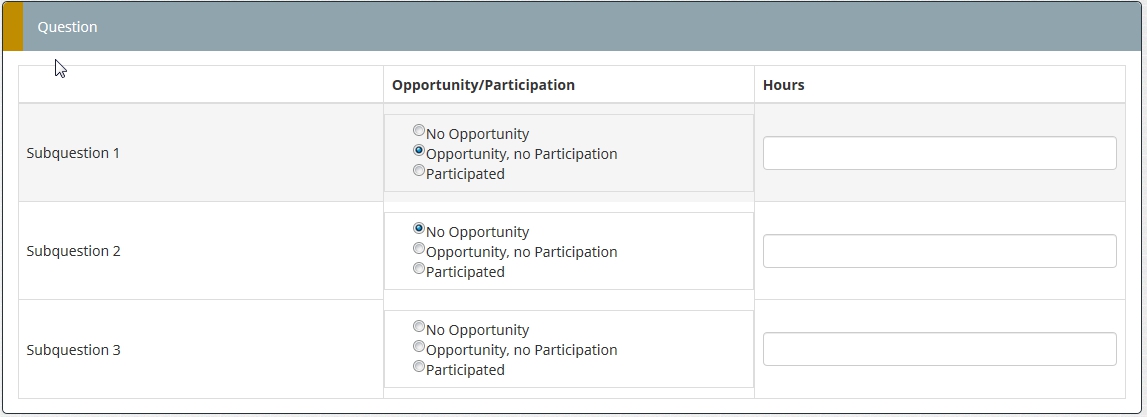Screen dimensions: 1147x417
Task: Choose Opportunity, no Participation for Subquestion 3
Action: (x=419, y=346)
